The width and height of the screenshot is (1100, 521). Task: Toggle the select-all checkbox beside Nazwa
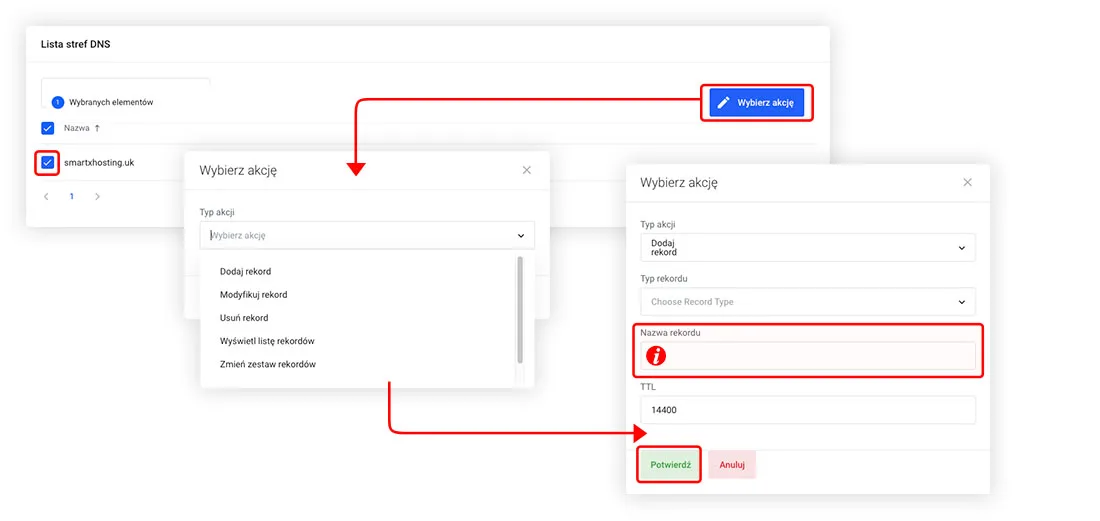[47, 128]
